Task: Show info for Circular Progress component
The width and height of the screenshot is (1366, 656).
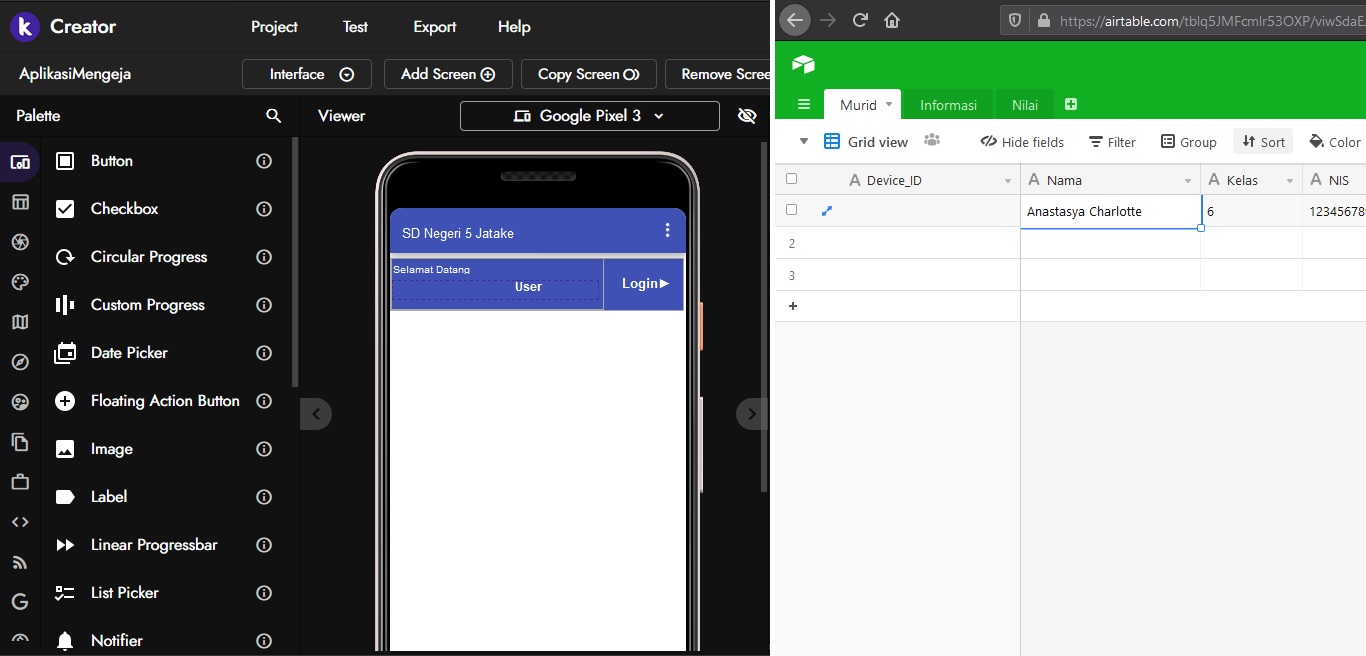Action: 264,257
